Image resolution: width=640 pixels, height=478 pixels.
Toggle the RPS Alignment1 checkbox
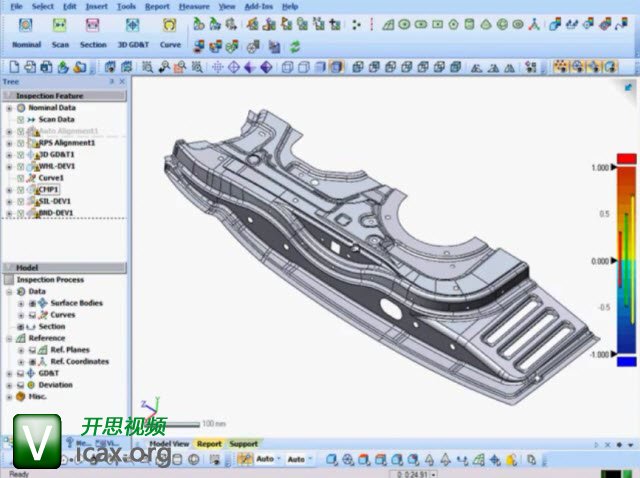[20, 143]
